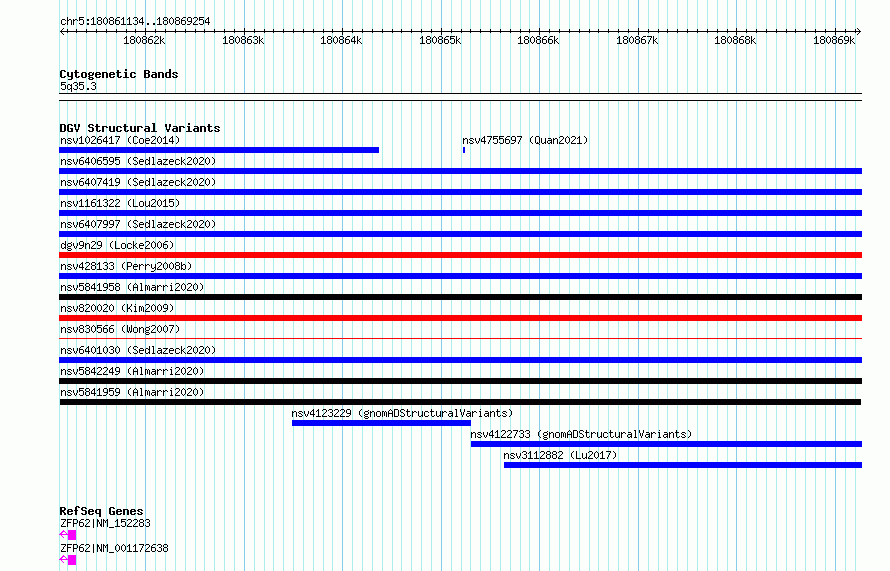Screen dimensions: 890x571
Task: Select the blue bar for nsv4123229
Action: tap(381, 423)
